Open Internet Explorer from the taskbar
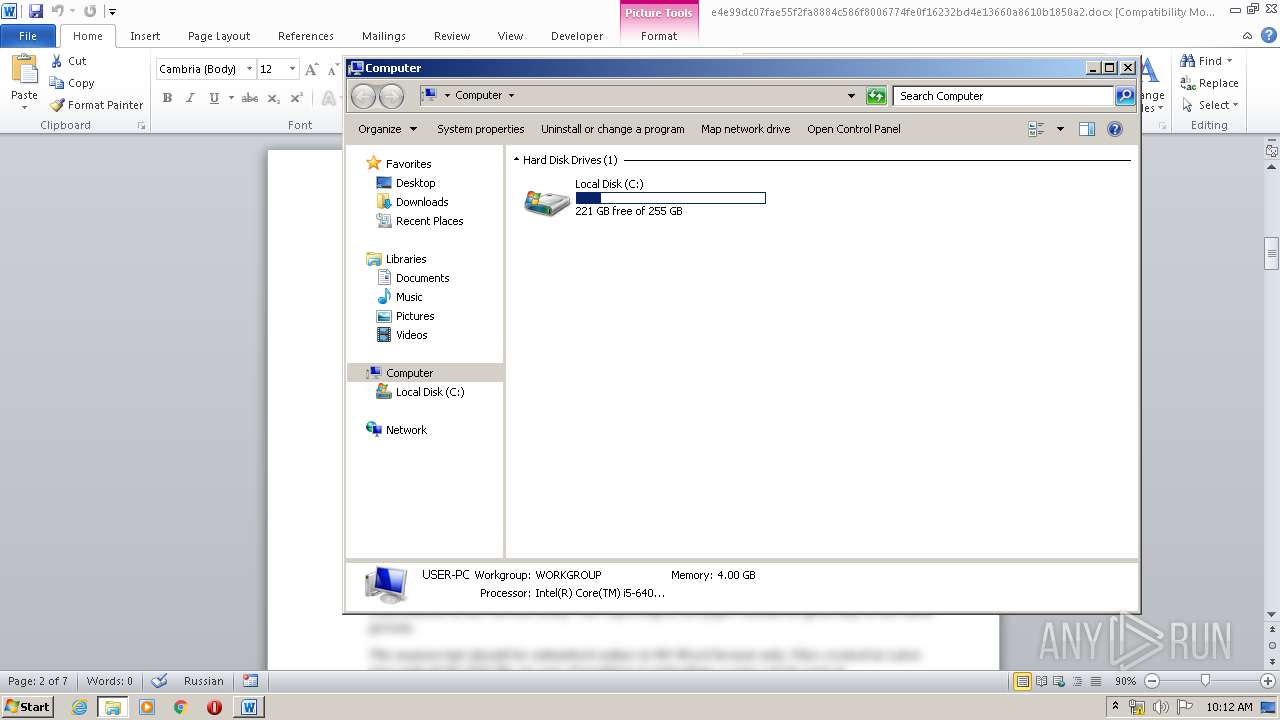This screenshot has height=720, width=1280. (79, 707)
